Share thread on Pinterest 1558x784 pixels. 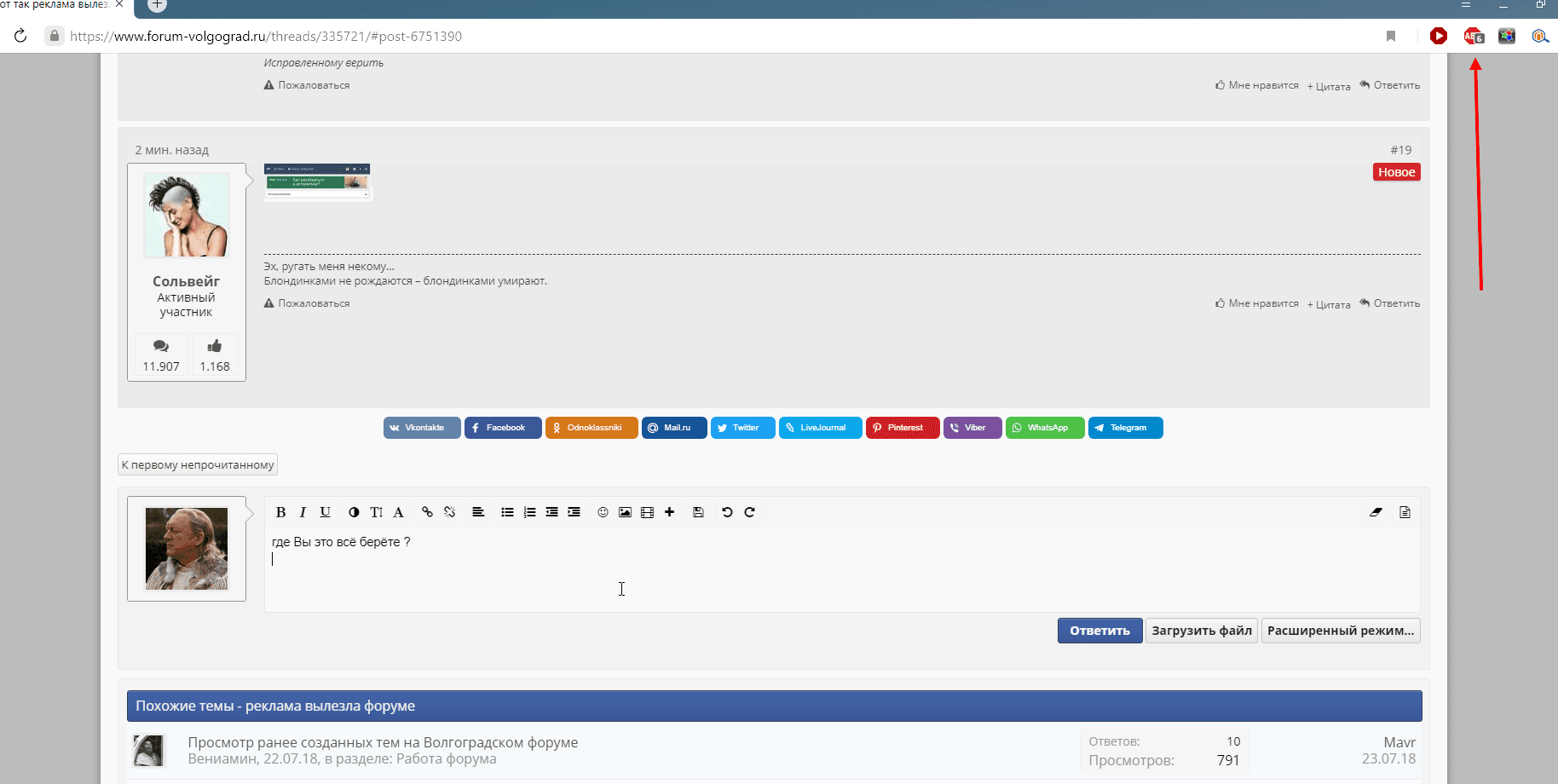pos(903,428)
